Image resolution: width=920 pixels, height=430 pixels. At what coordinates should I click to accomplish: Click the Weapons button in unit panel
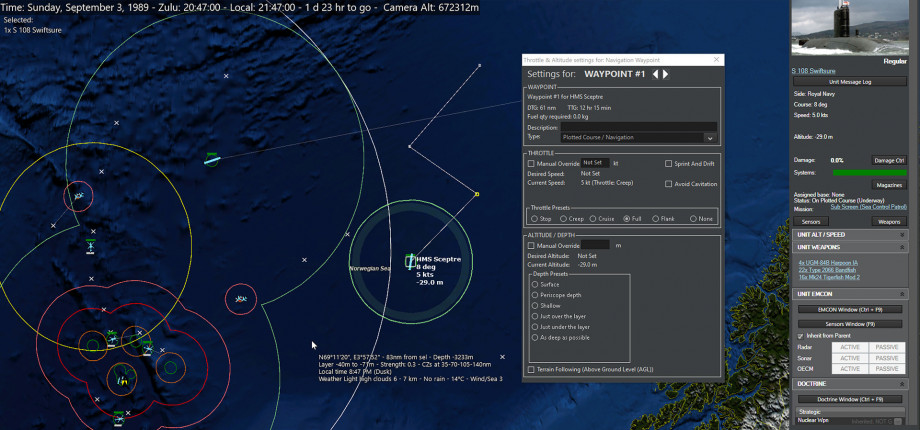tap(889, 222)
